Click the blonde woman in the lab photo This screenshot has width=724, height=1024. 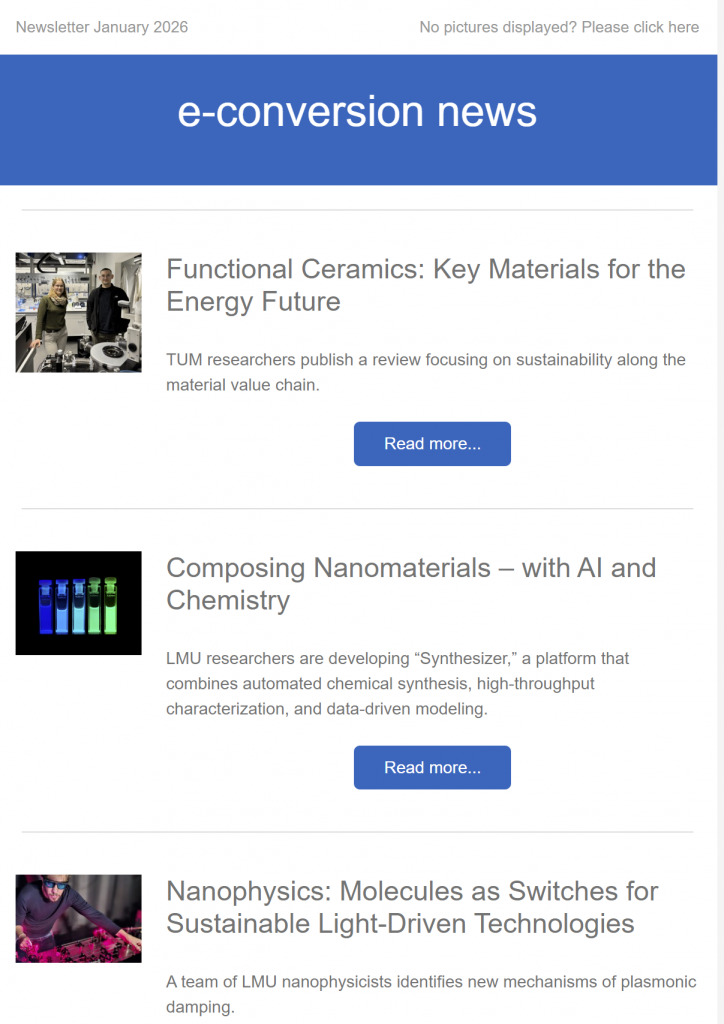pyautogui.click(x=51, y=312)
